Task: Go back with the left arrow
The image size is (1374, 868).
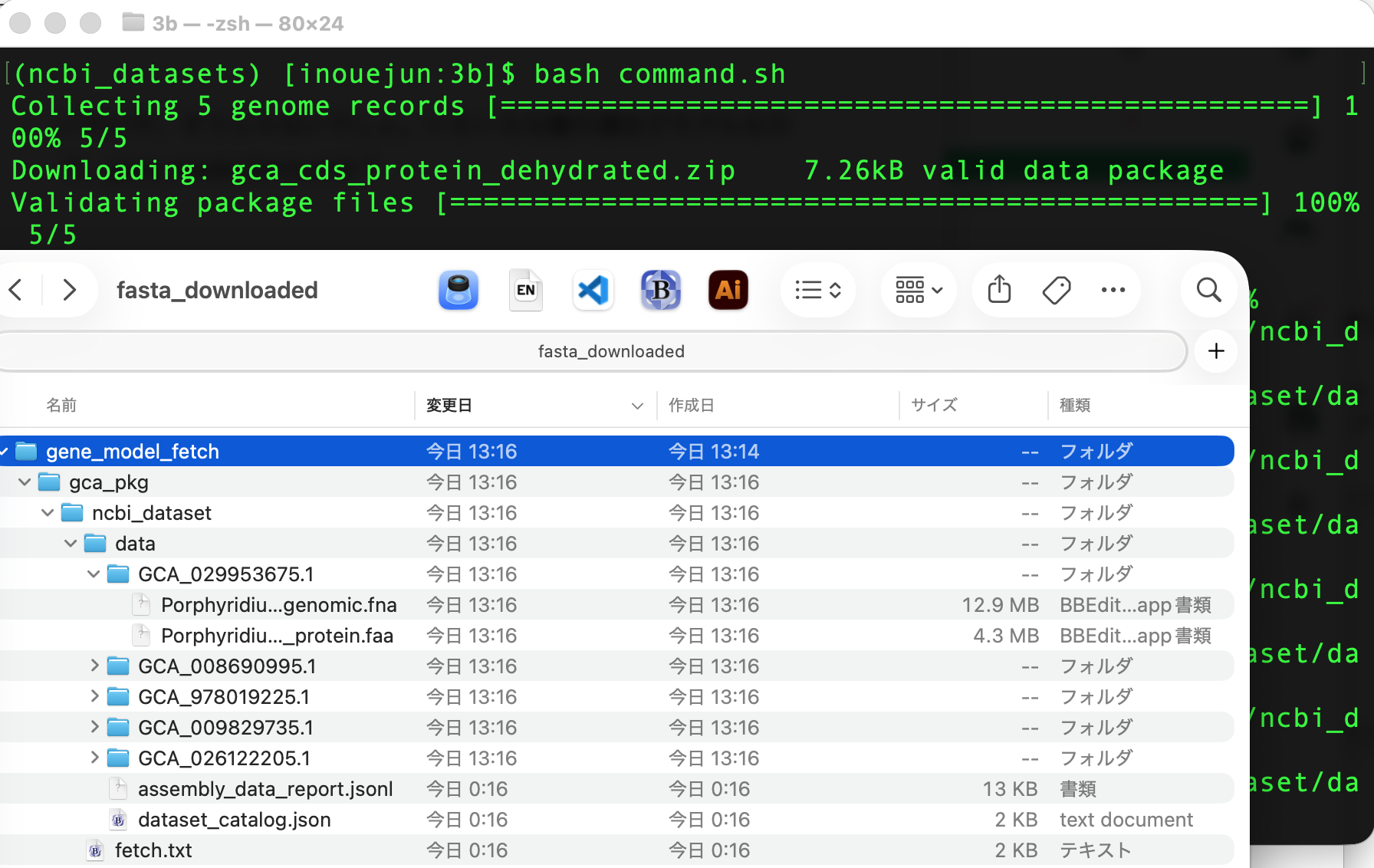Action: [17, 290]
